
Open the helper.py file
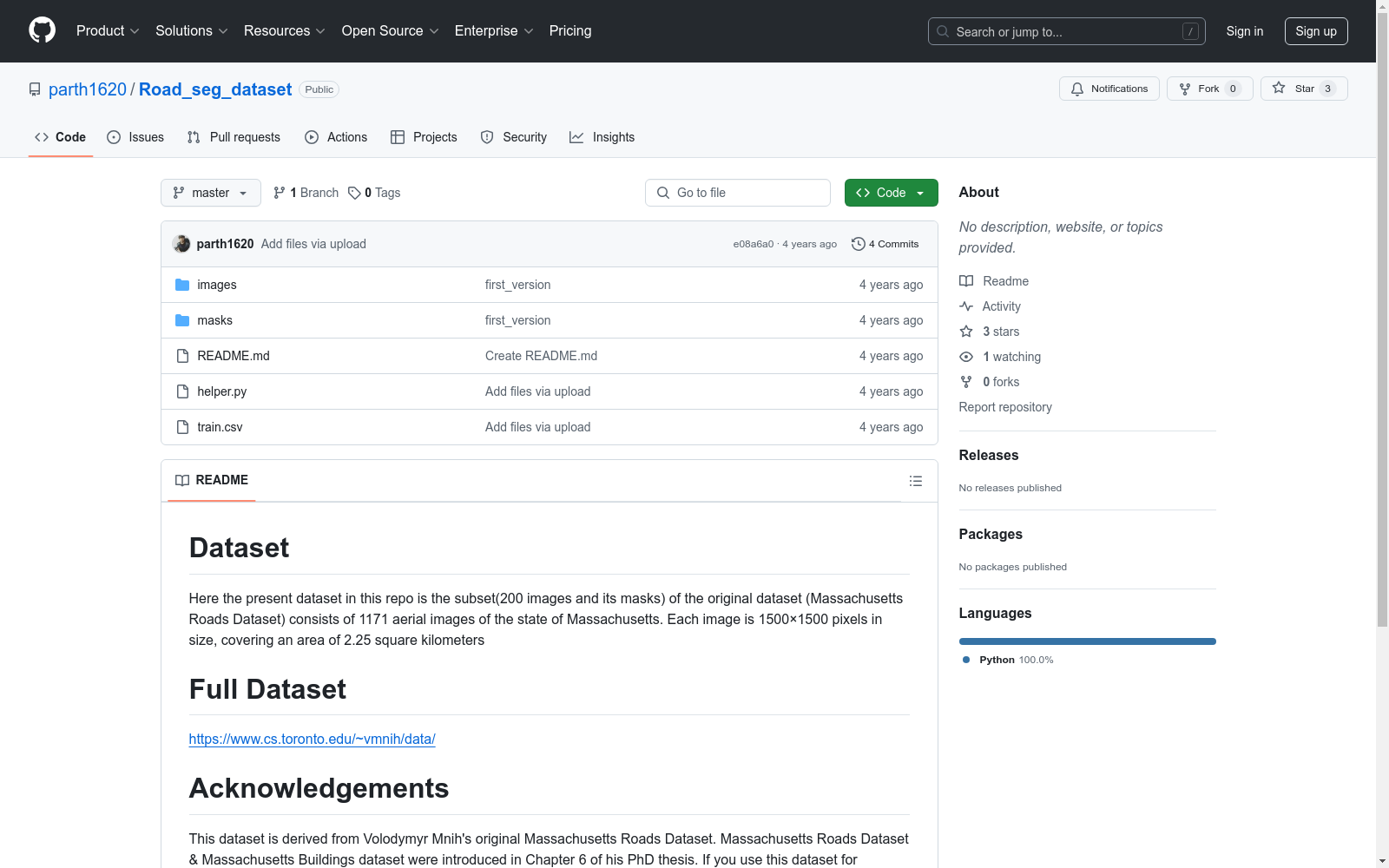[x=222, y=391]
